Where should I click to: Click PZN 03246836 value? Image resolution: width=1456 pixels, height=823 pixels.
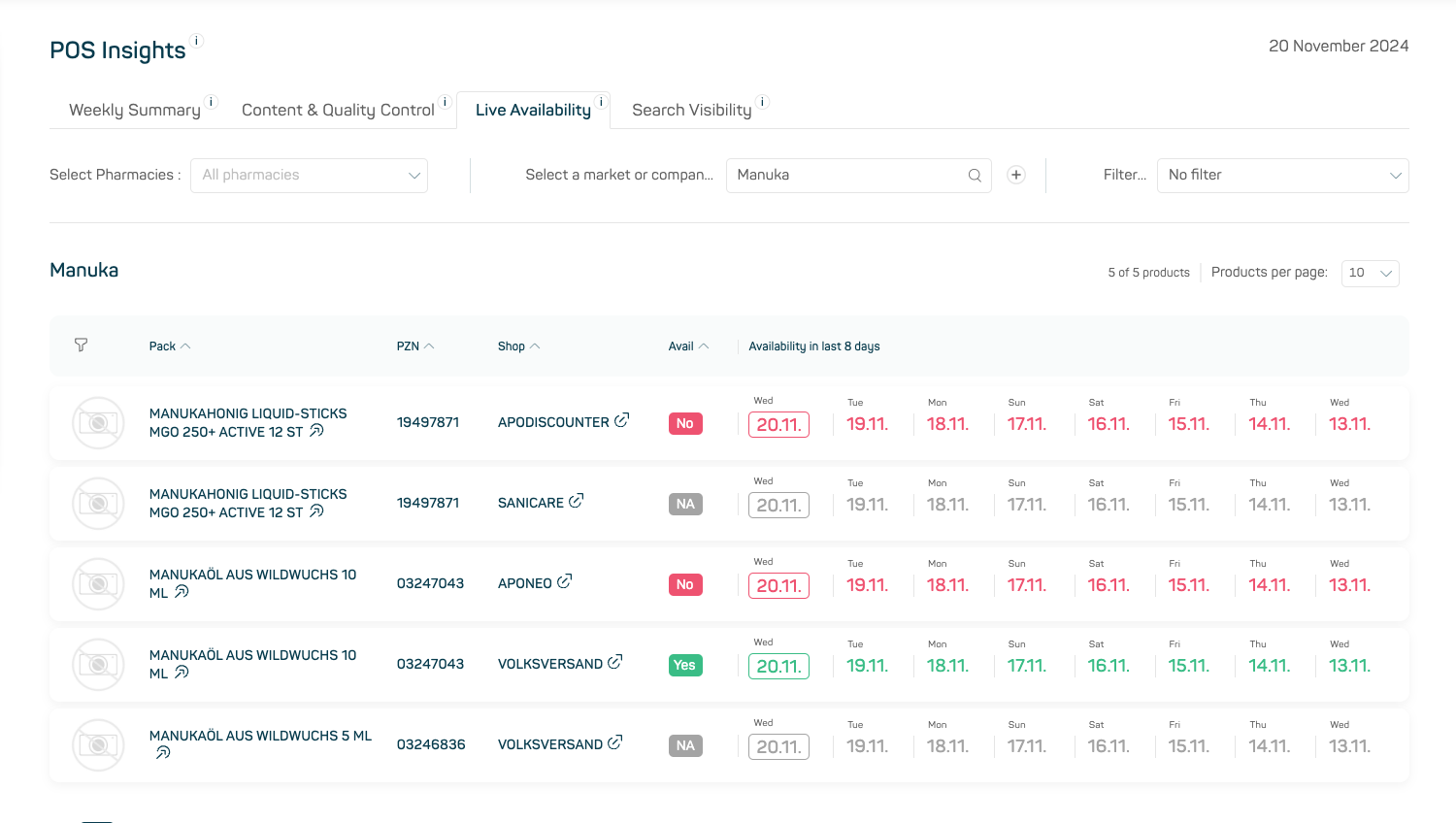[431, 744]
